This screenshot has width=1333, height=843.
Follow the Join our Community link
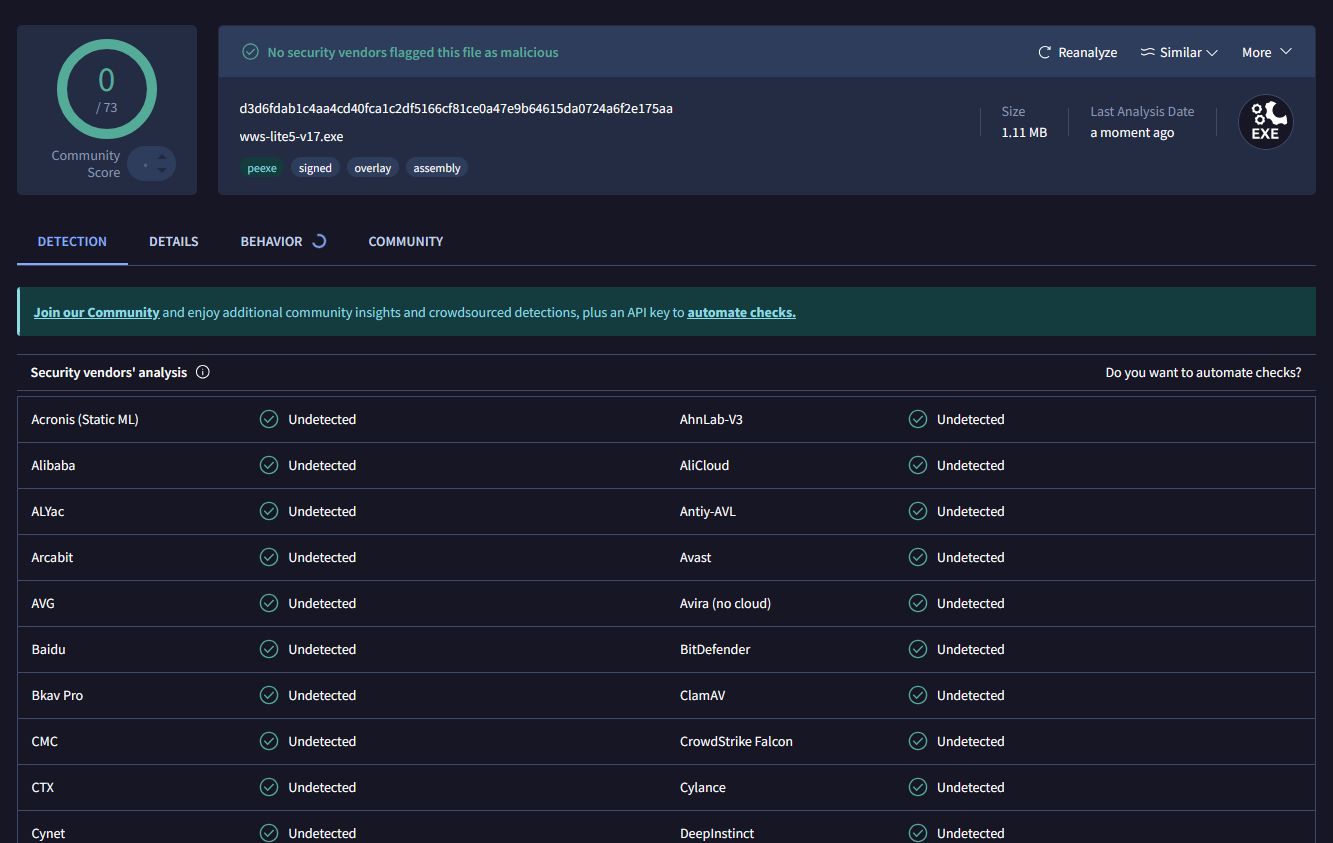pos(97,312)
